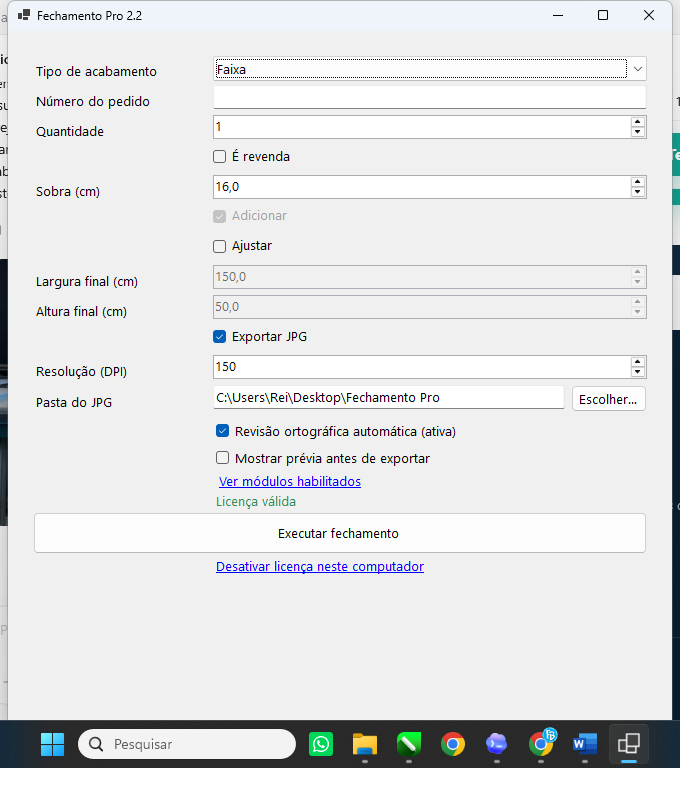Increase Quantidade with the up arrow
Image resolution: width=680 pixels, height=788 pixels.
coord(637,122)
